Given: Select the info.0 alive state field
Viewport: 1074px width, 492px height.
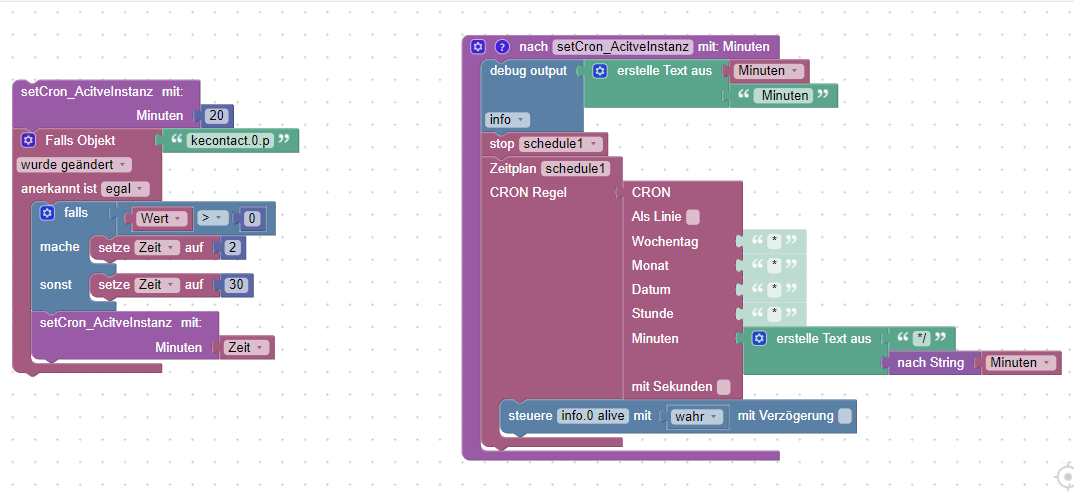Looking at the screenshot, I should pyautogui.click(x=593, y=415).
